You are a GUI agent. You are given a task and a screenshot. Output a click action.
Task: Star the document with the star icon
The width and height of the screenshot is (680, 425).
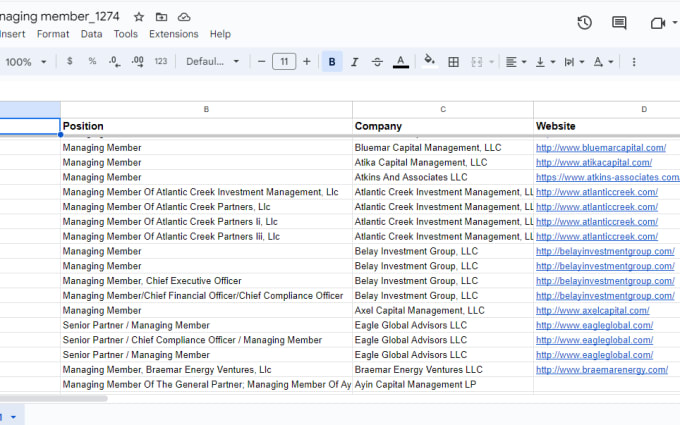click(139, 17)
